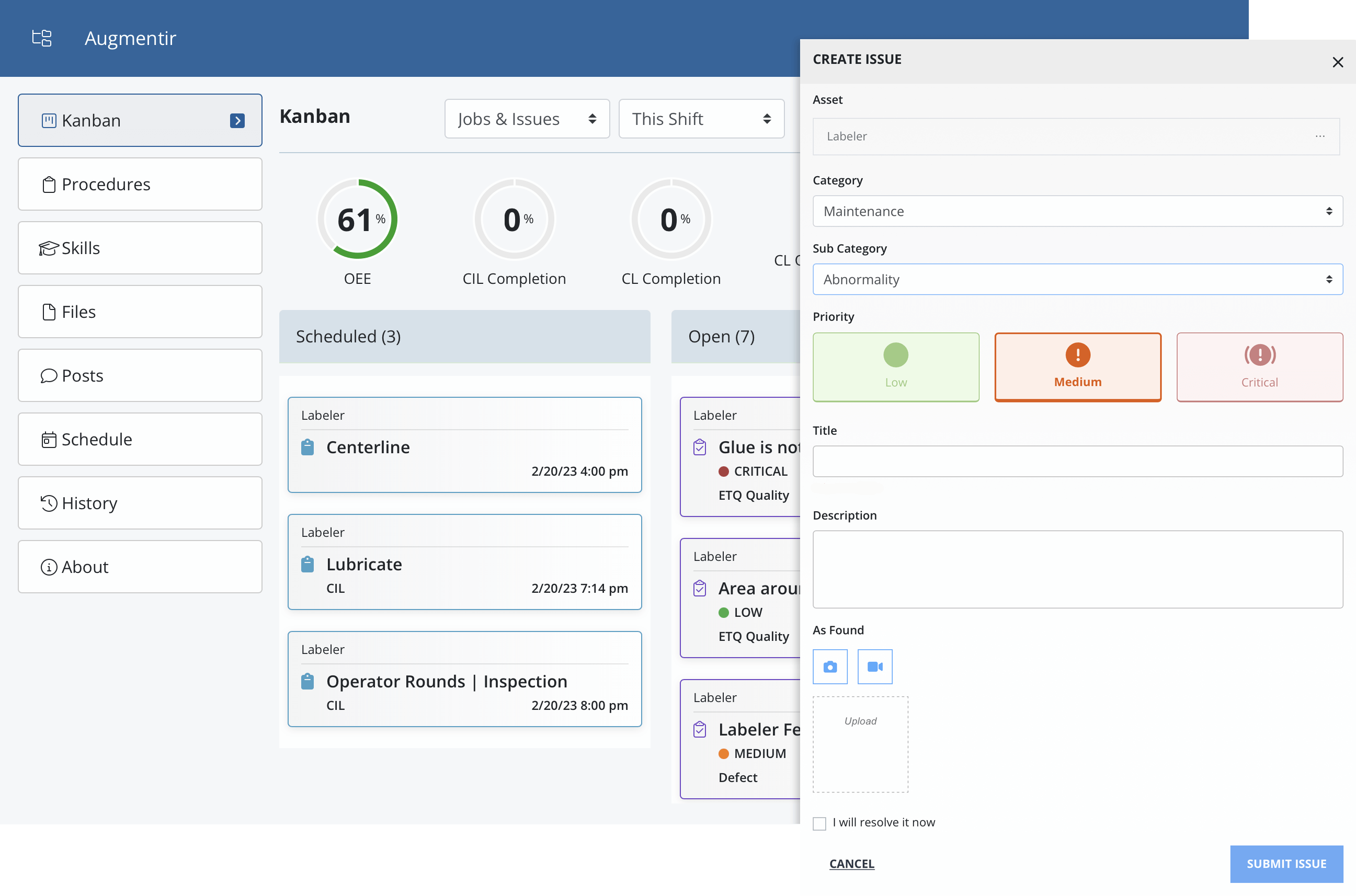The height and width of the screenshot is (896, 1356).
Task: Select the Critical priority option
Action: pyautogui.click(x=1259, y=367)
